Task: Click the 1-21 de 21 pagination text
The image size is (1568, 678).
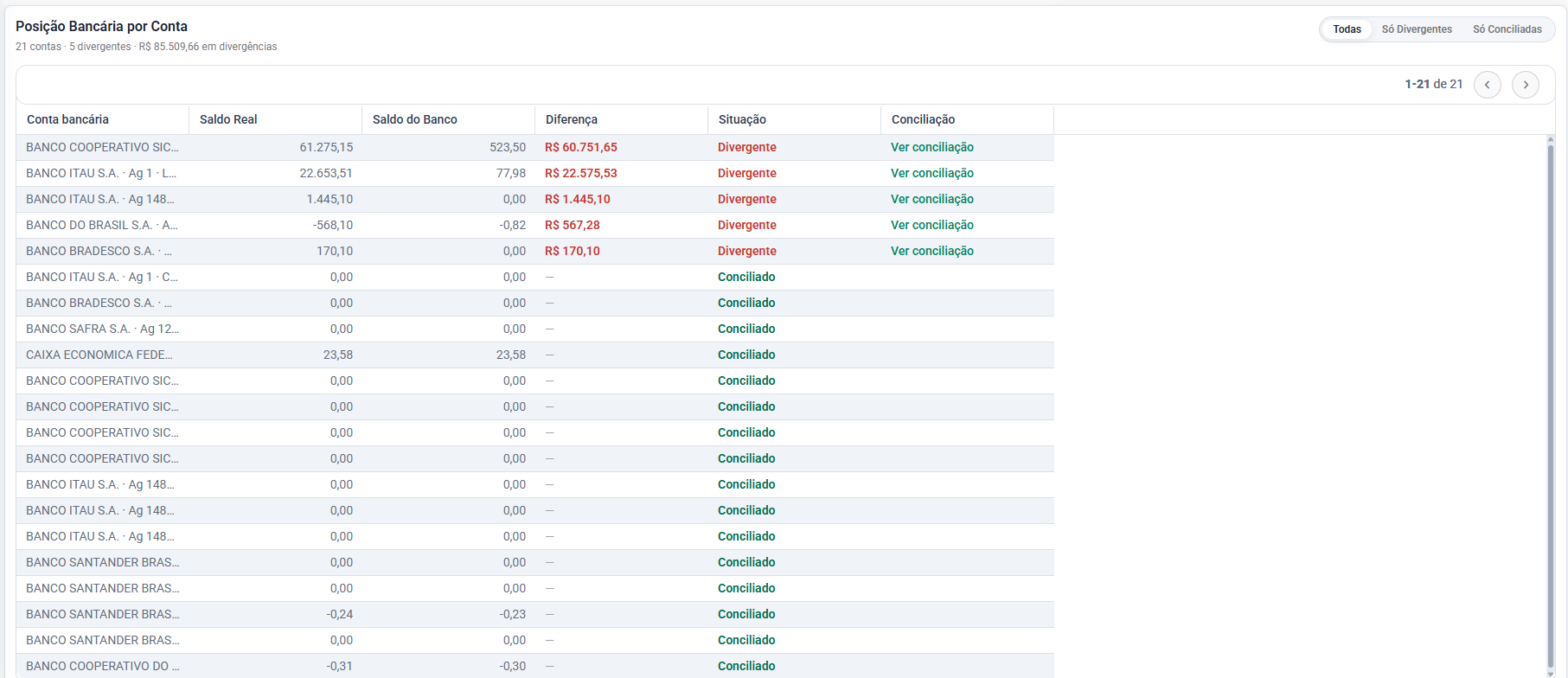Action: pyautogui.click(x=1434, y=84)
